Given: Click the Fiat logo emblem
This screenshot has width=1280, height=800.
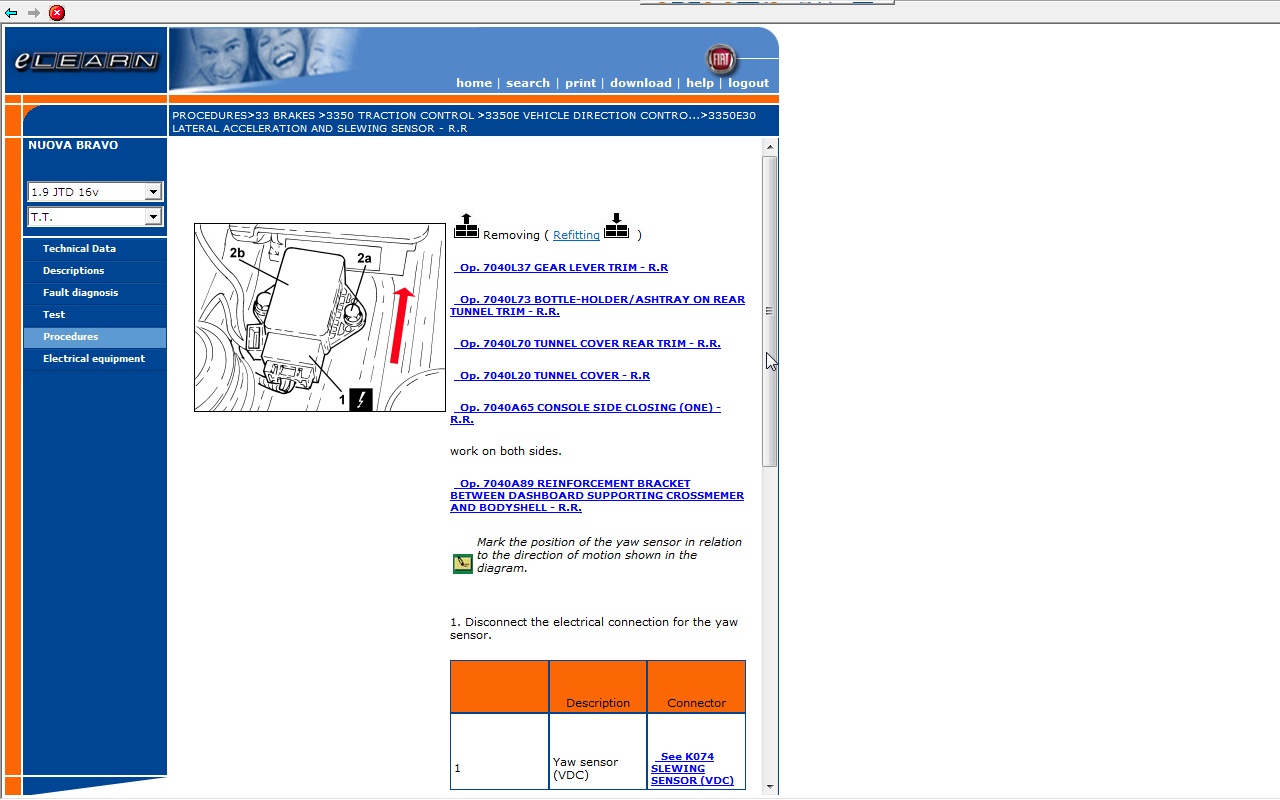Looking at the screenshot, I should pyautogui.click(x=720, y=59).
